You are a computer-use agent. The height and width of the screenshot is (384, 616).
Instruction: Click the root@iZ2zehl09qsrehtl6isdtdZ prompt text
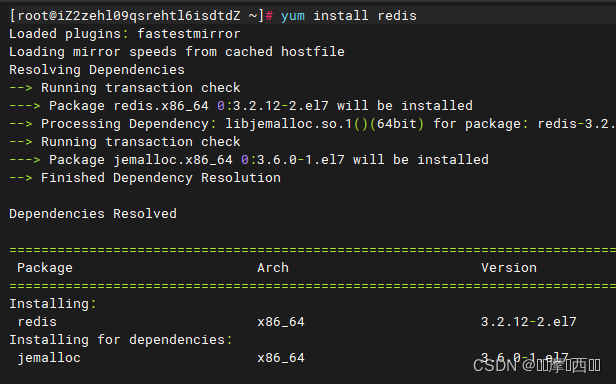[128, 16]
